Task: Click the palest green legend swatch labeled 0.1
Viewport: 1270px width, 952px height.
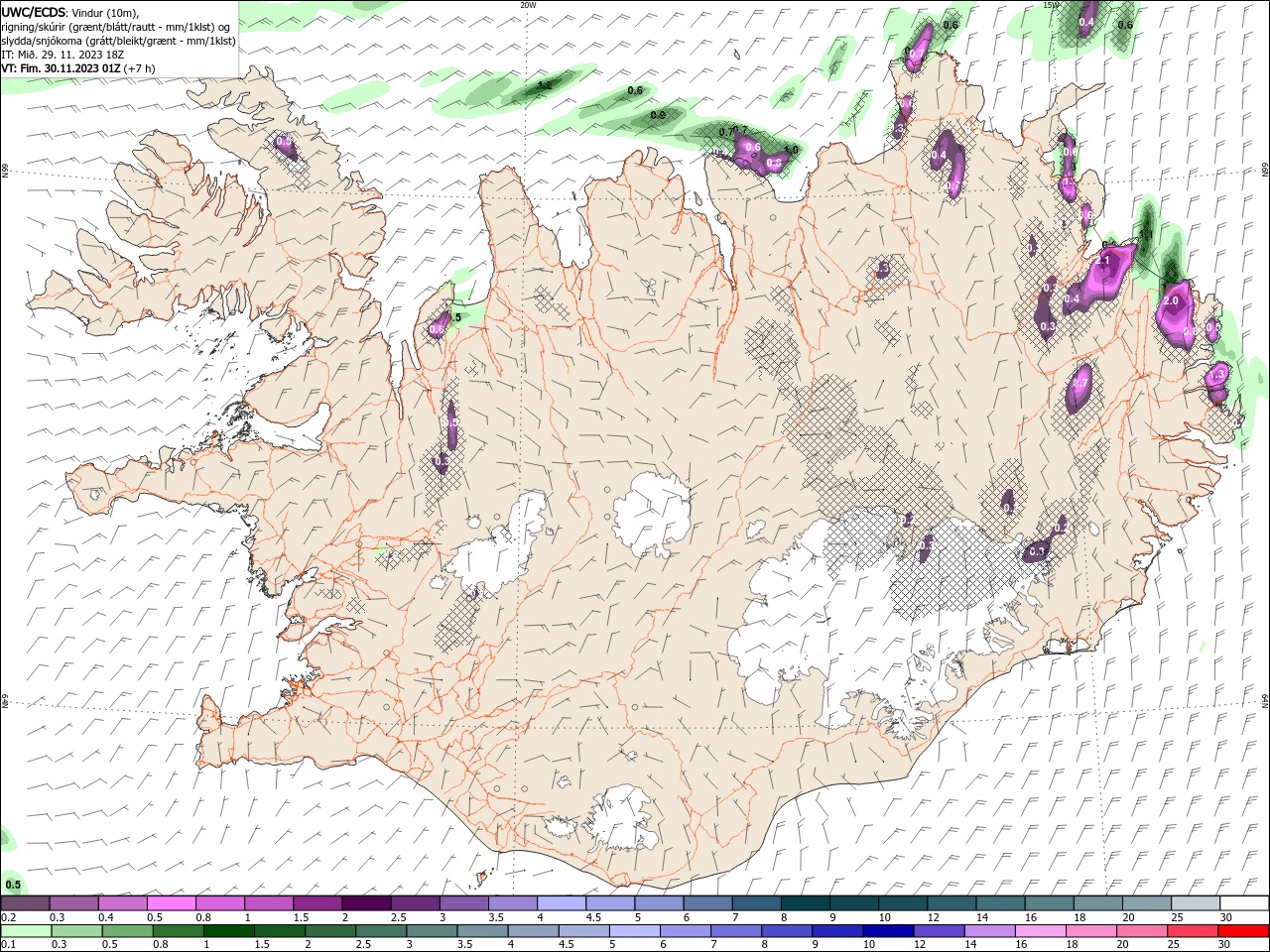Action: [27, 931]
